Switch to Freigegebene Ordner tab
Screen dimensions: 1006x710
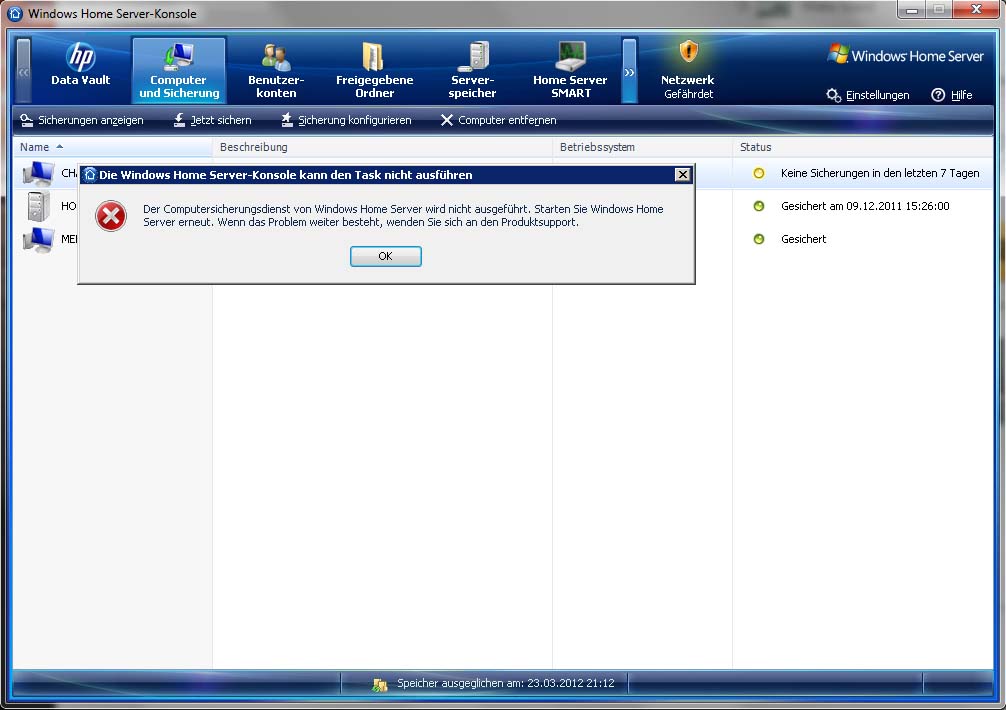click(375, 71)
